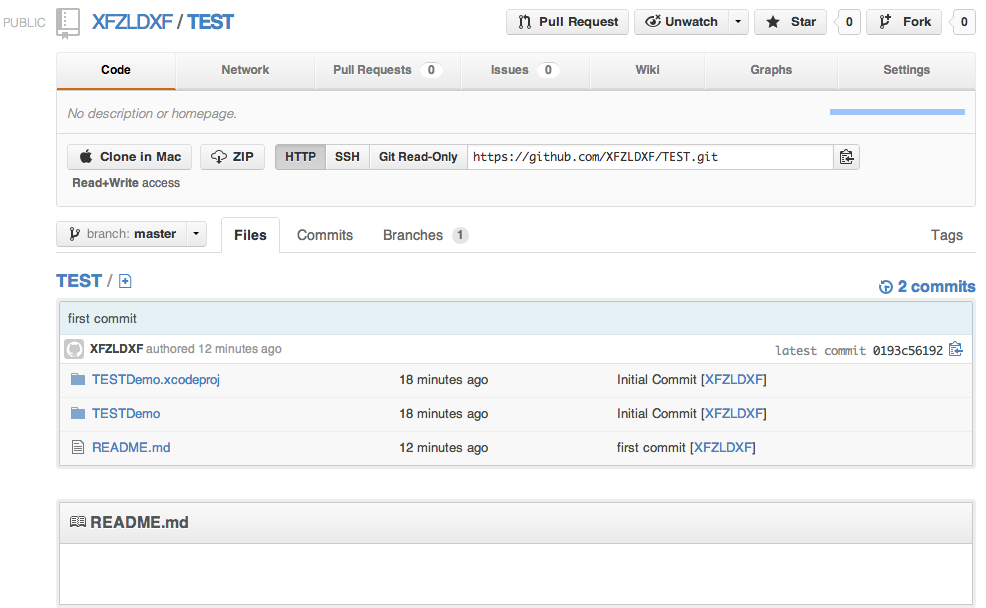
Task: Expand the Unwatch dropdown arrow
Action: pyautogui.click(x=737, y=22)
